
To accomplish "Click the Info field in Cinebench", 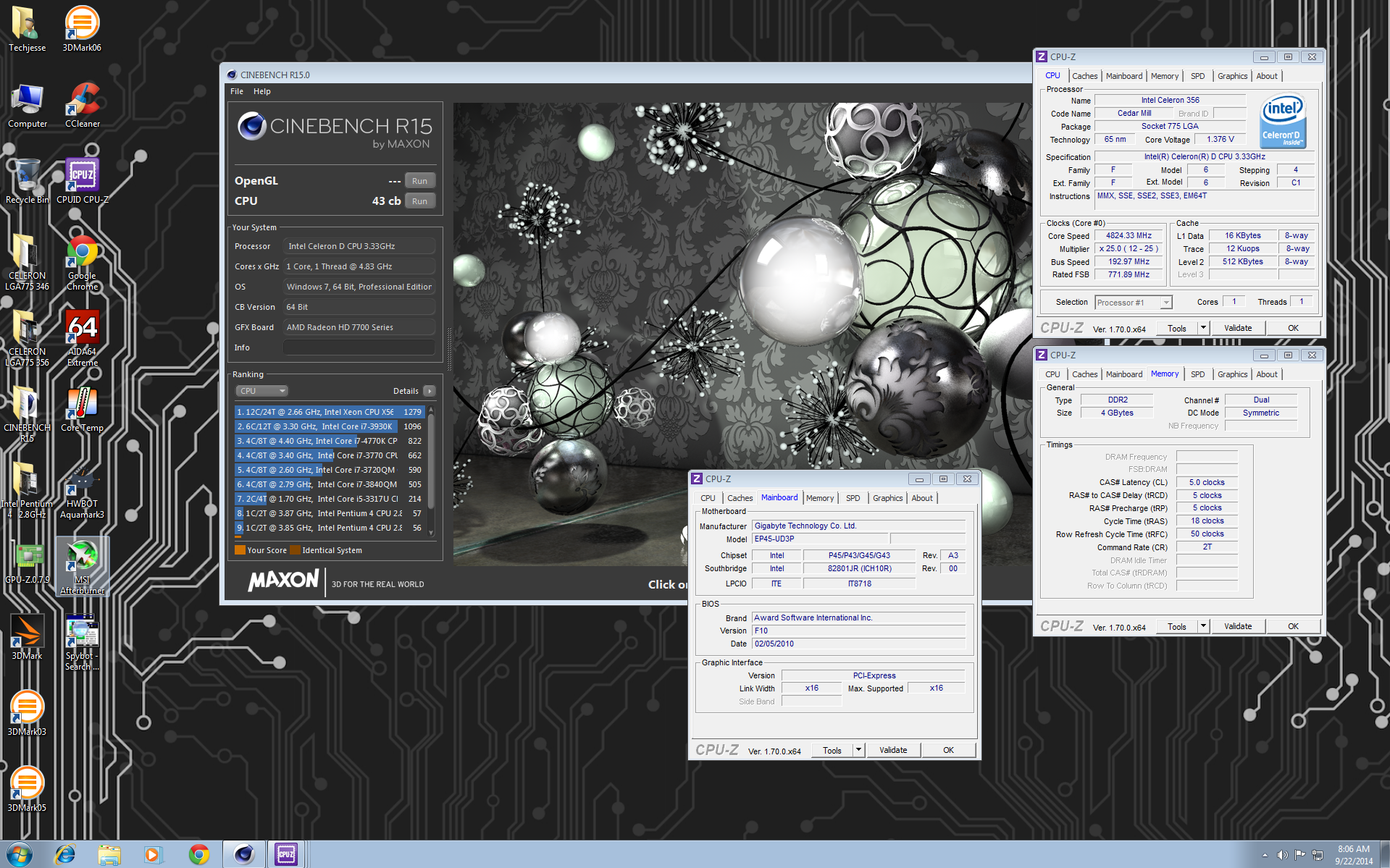I will pos(359,347).
